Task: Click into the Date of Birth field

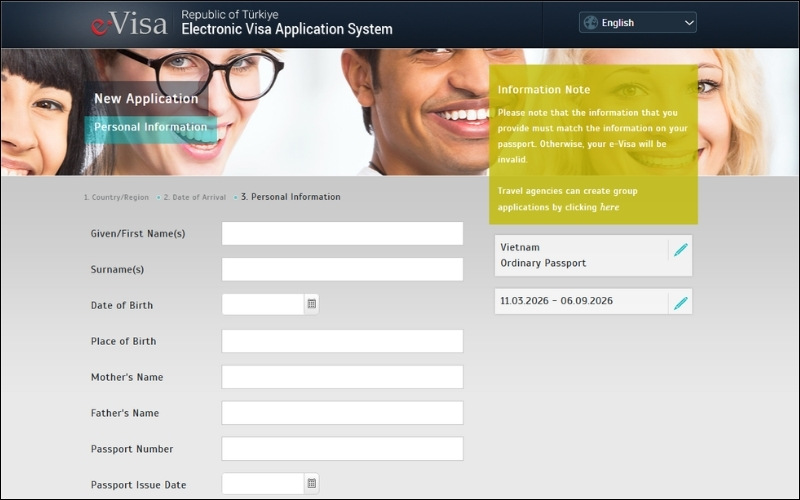Action: click(262, 305)
